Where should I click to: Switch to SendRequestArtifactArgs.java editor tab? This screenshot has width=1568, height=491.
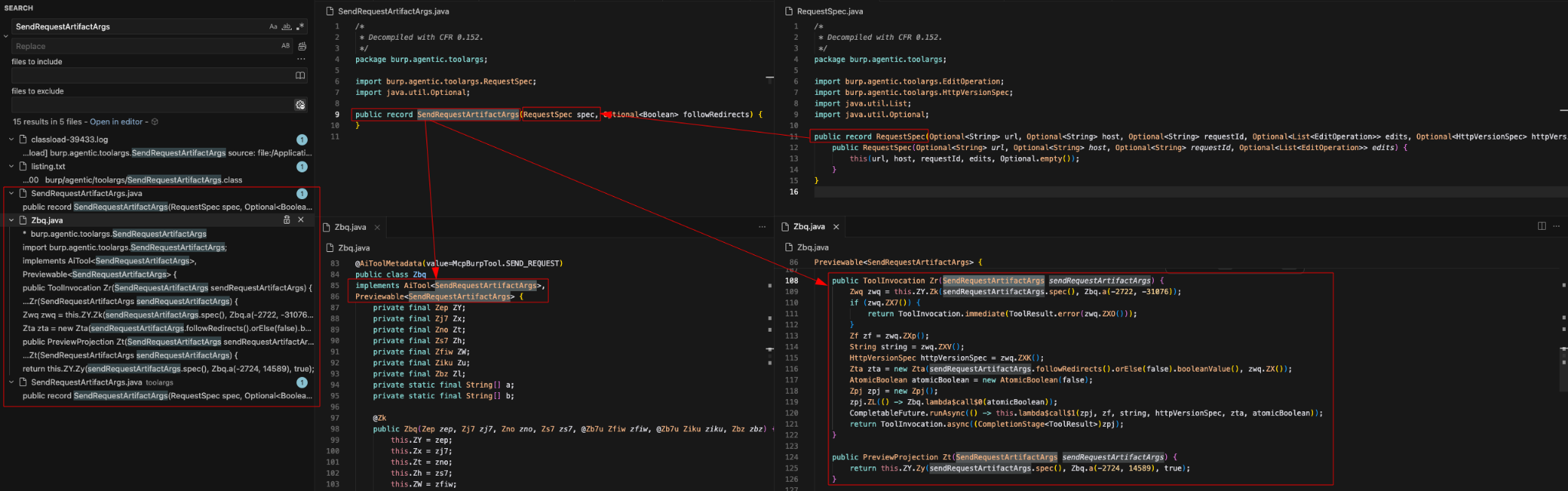394,11
